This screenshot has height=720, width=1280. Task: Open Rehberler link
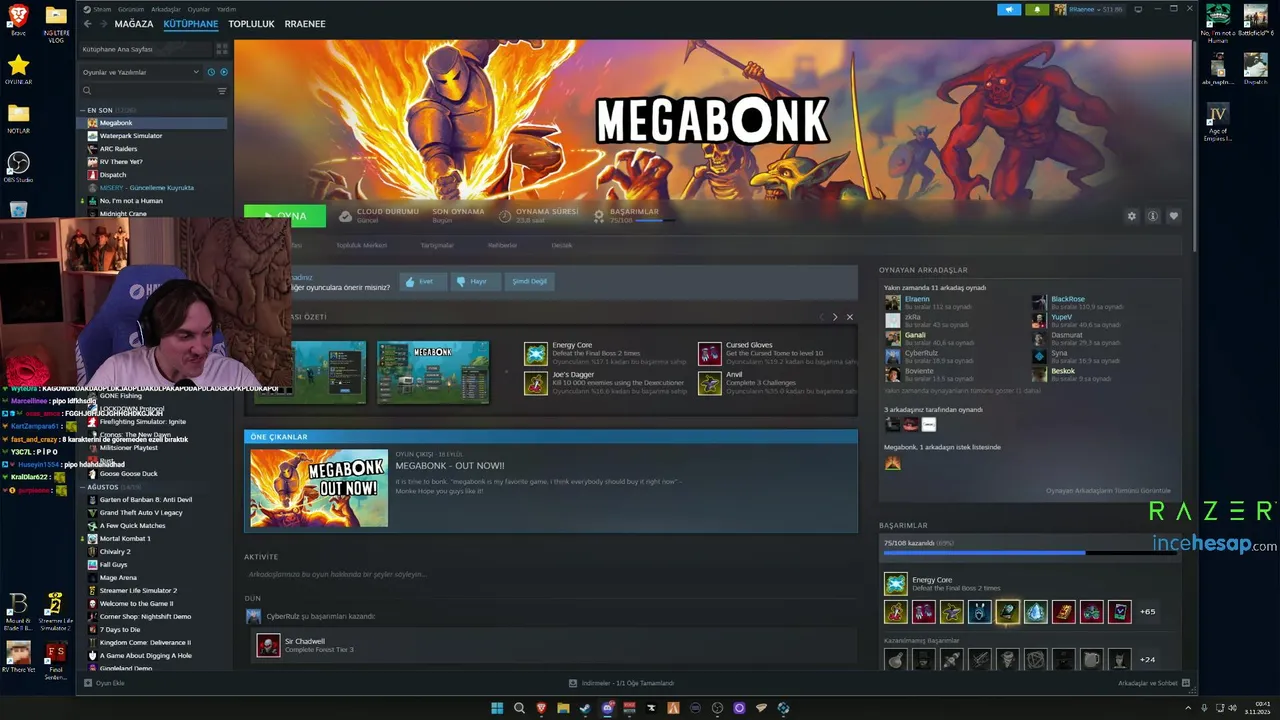tap(502, 245)
